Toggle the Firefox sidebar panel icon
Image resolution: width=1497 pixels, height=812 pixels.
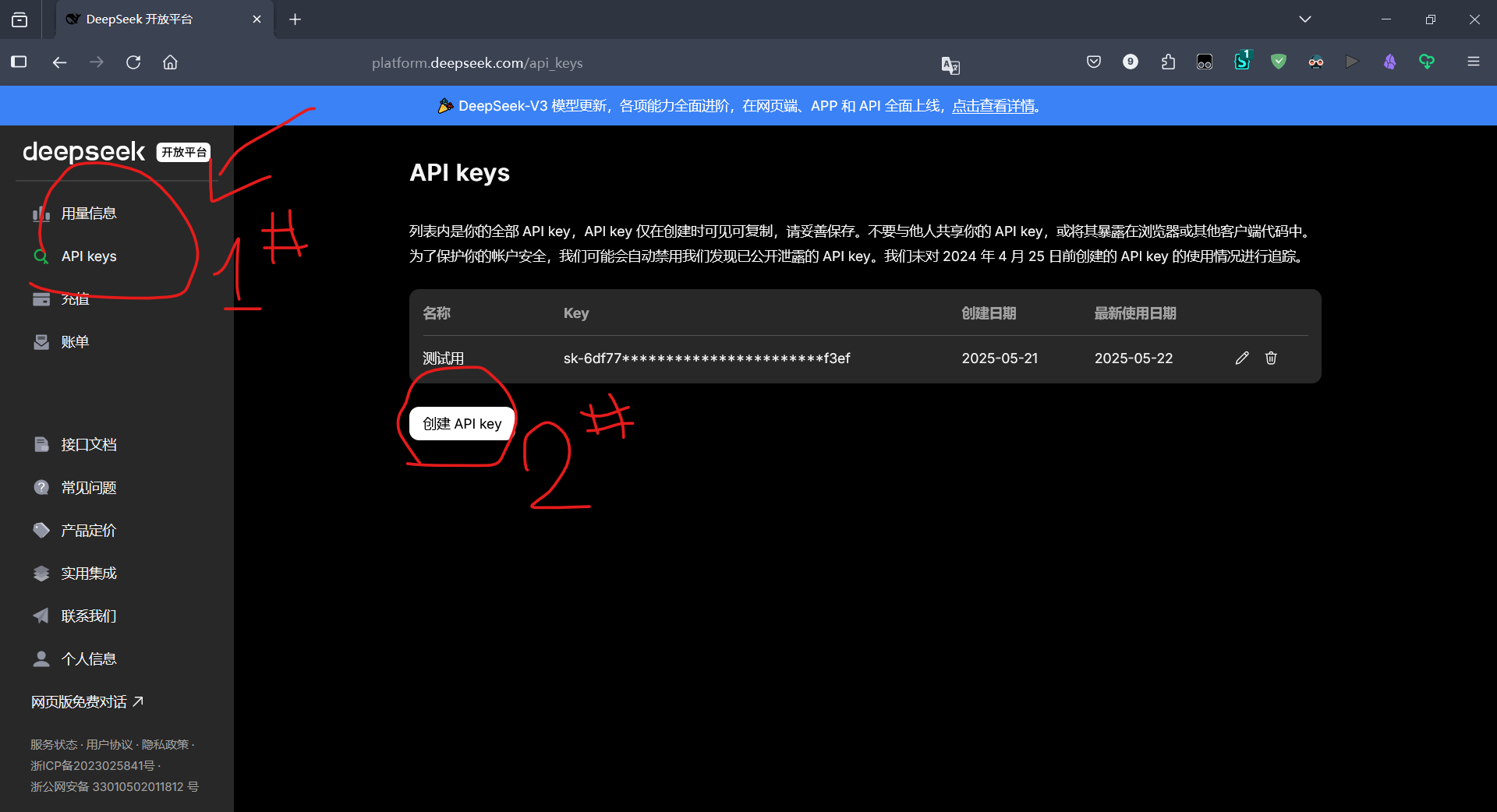coord(19,62)
